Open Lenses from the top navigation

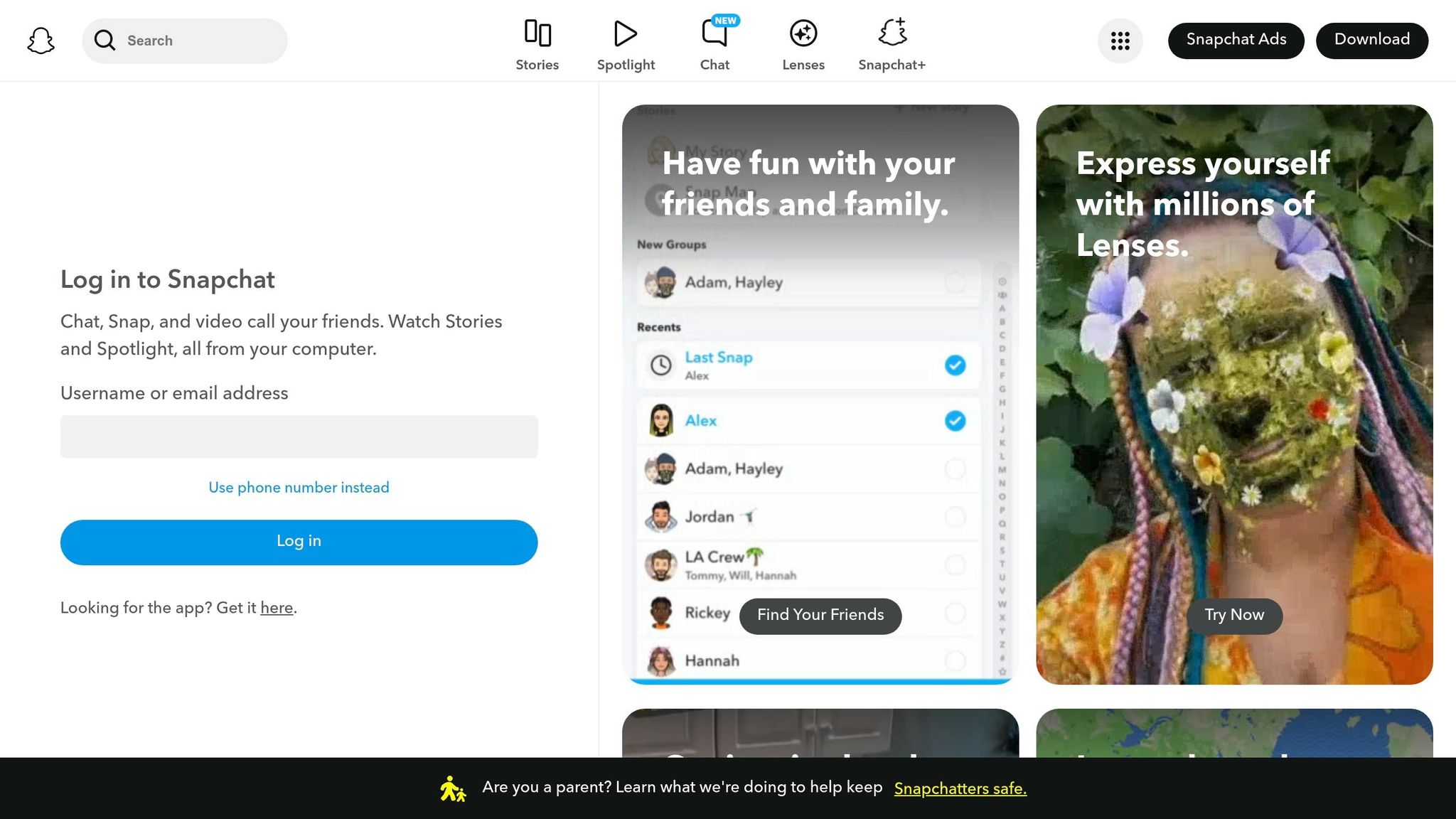pyautogui.click(x=803, y=45)
